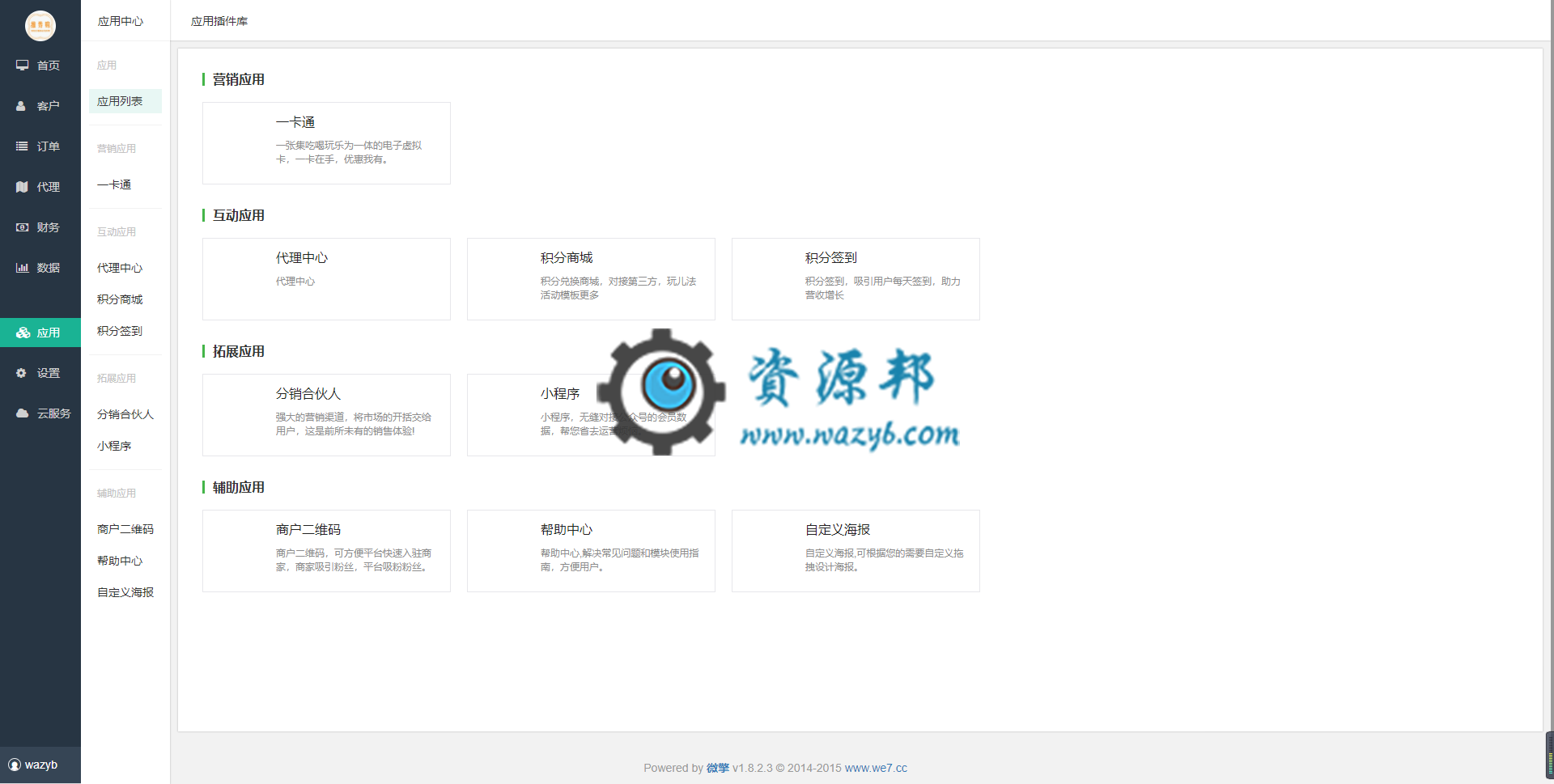Open the 自定义海报 app card

(x=856, y=551)
